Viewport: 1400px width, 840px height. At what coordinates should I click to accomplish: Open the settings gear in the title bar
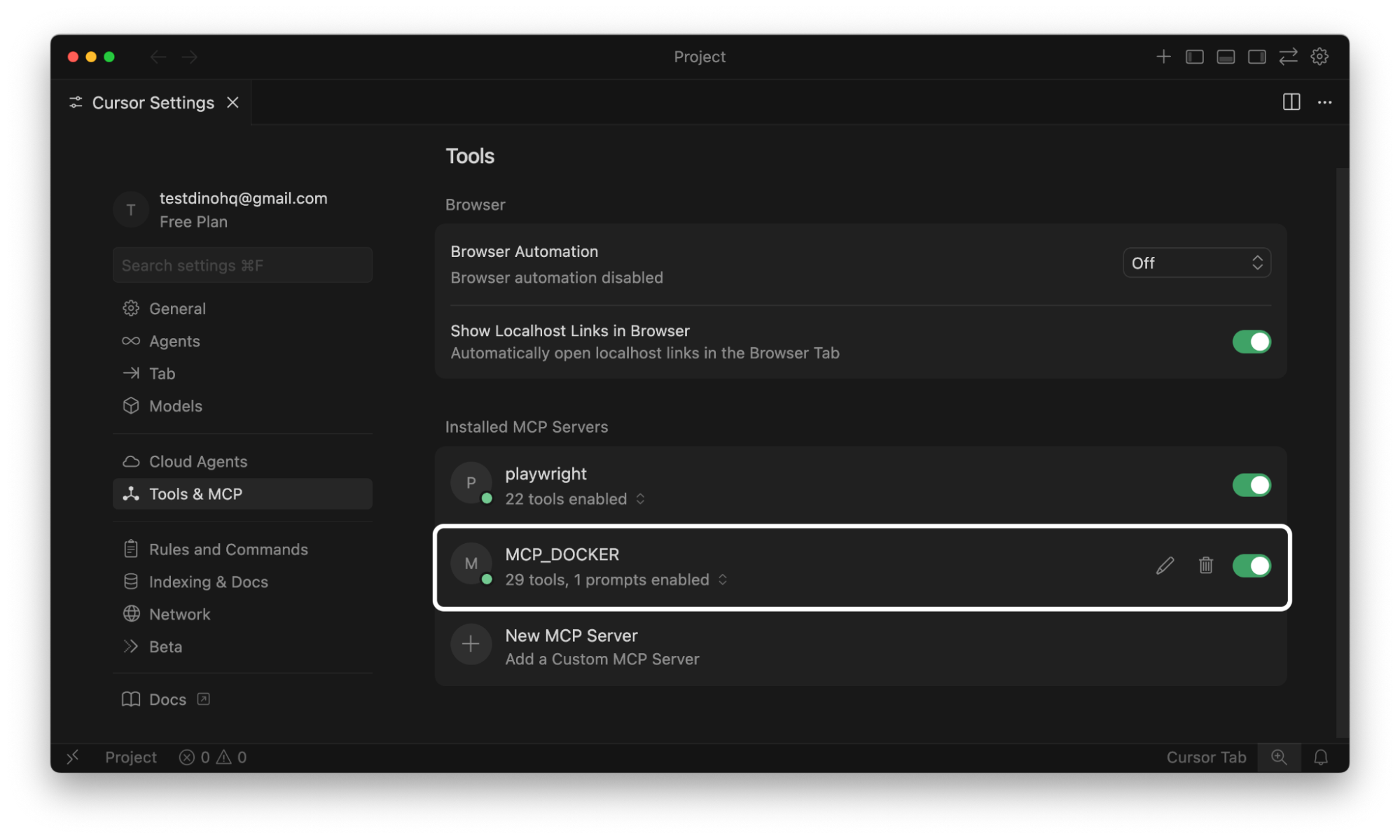pyautogui.click(x=1319, y=57)
